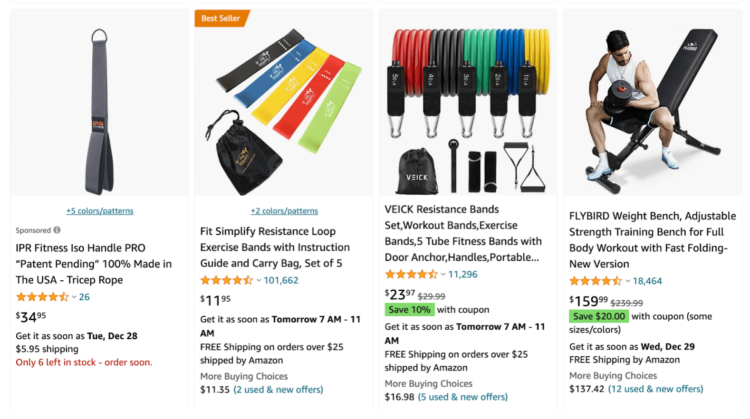The width and height of the screenshot is (750, 419).
Task: Open the +5 colors/patterns link
Action: [99, 211]
